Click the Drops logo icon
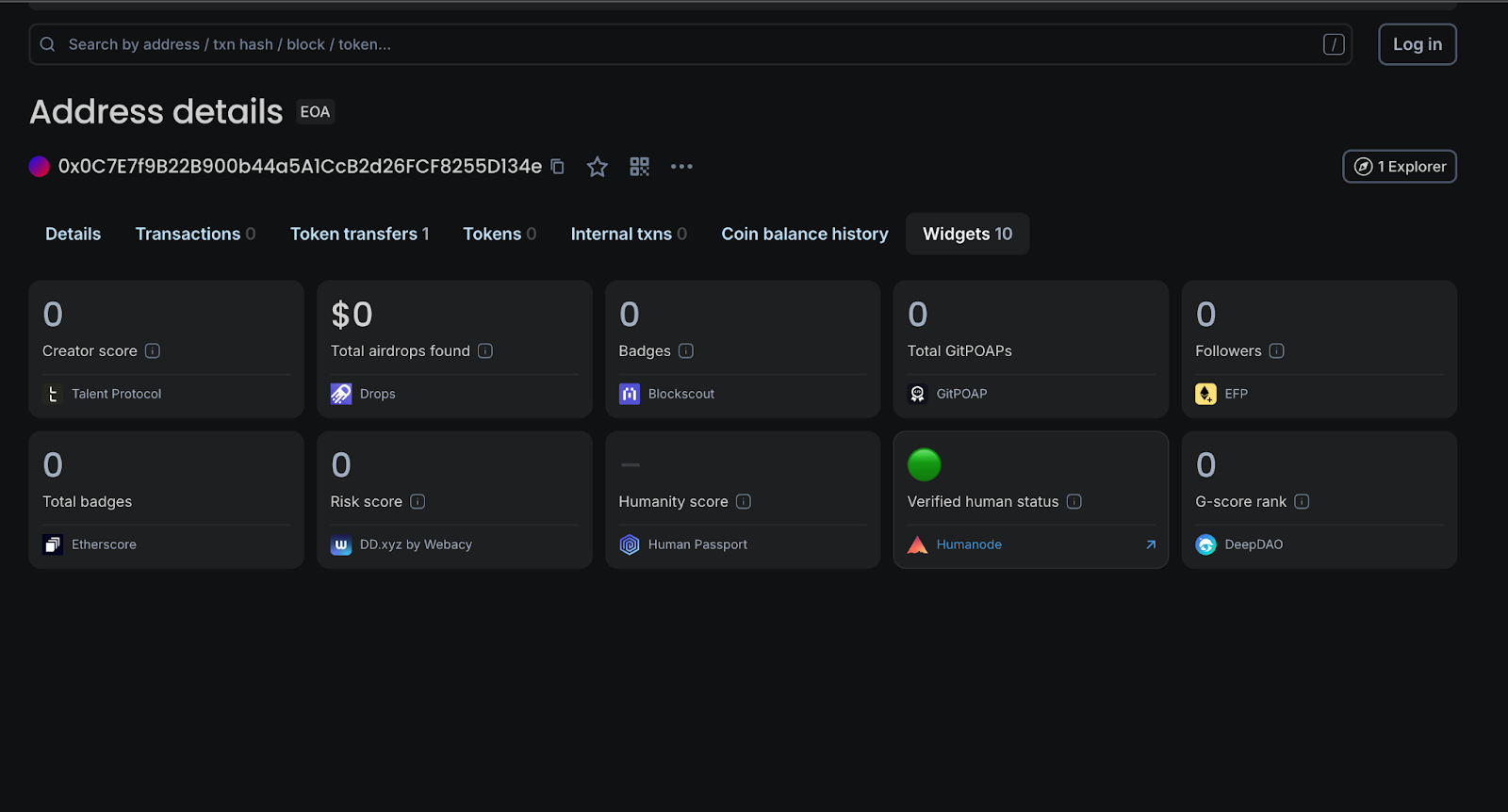1508x812 pixels. click(341, 394)
